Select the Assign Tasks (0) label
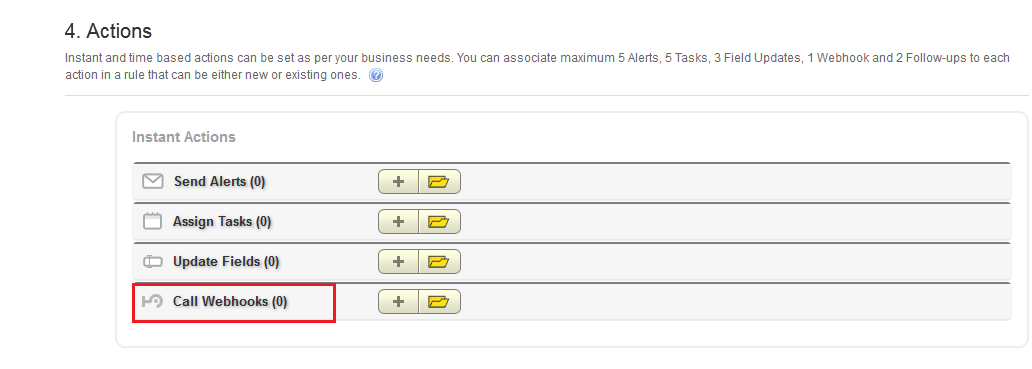1032x369 pixels. [222, 222]
